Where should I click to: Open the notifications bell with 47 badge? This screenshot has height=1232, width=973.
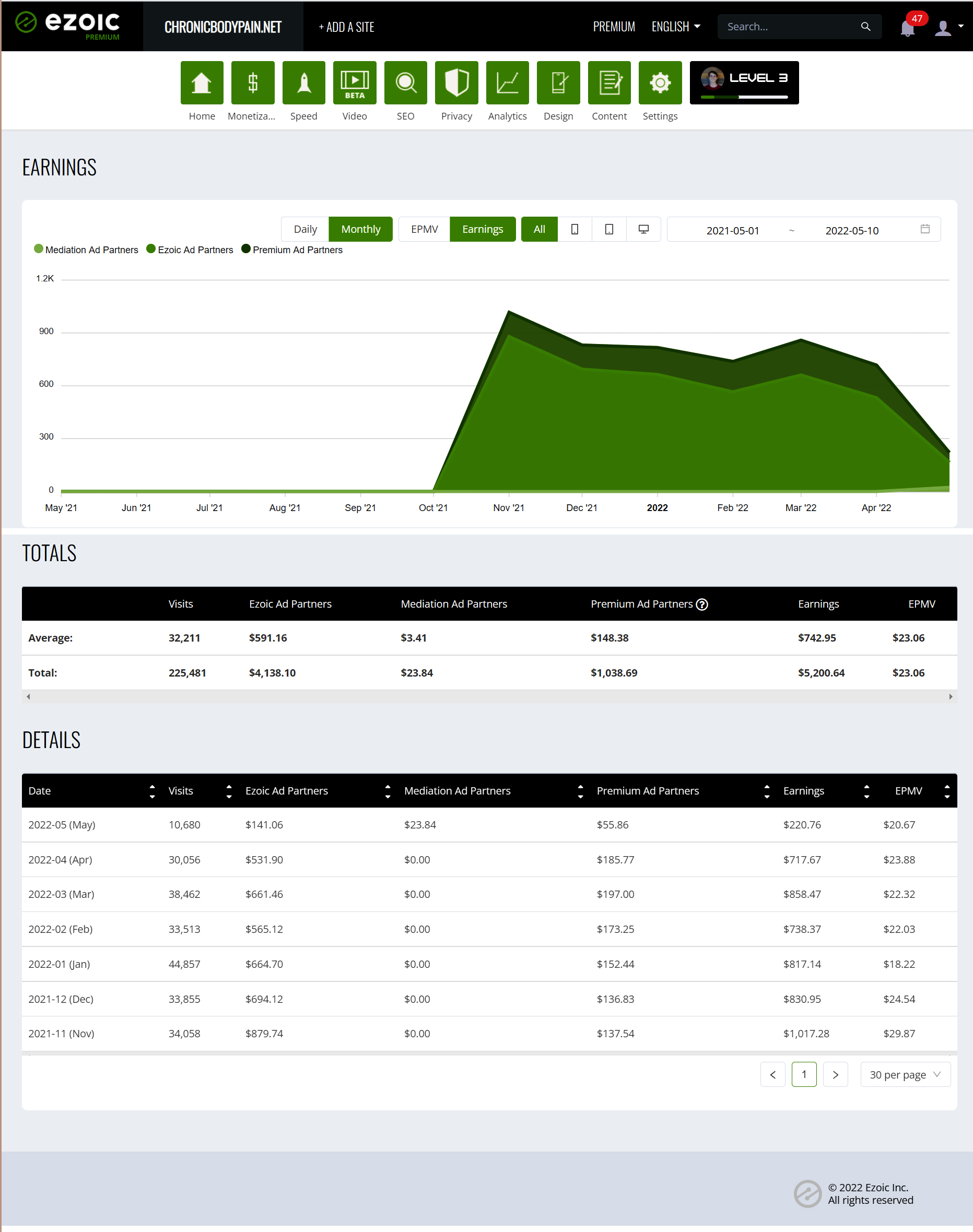coord(908,27)
